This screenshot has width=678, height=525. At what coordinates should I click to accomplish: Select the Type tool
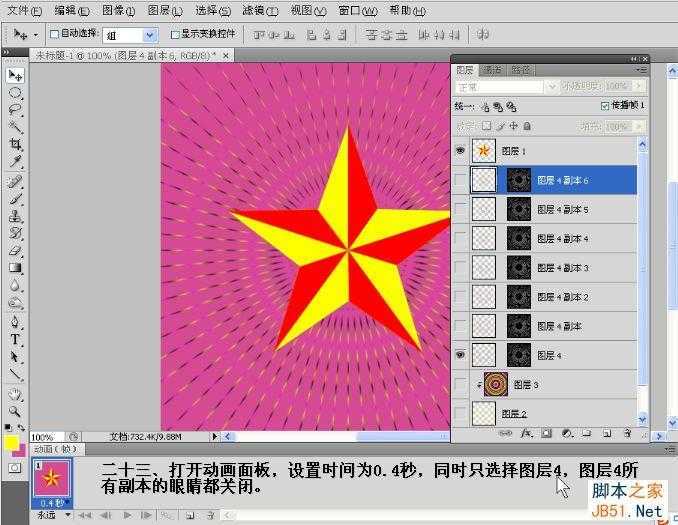15,339
